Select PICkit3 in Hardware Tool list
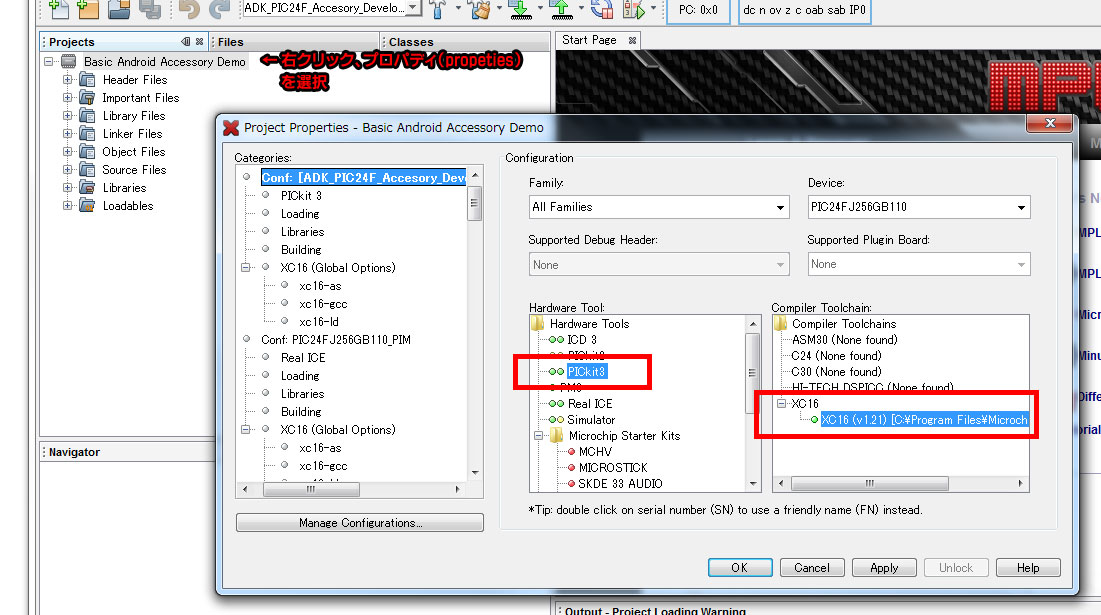This screenshot has height=615, width=1101. 587,372
